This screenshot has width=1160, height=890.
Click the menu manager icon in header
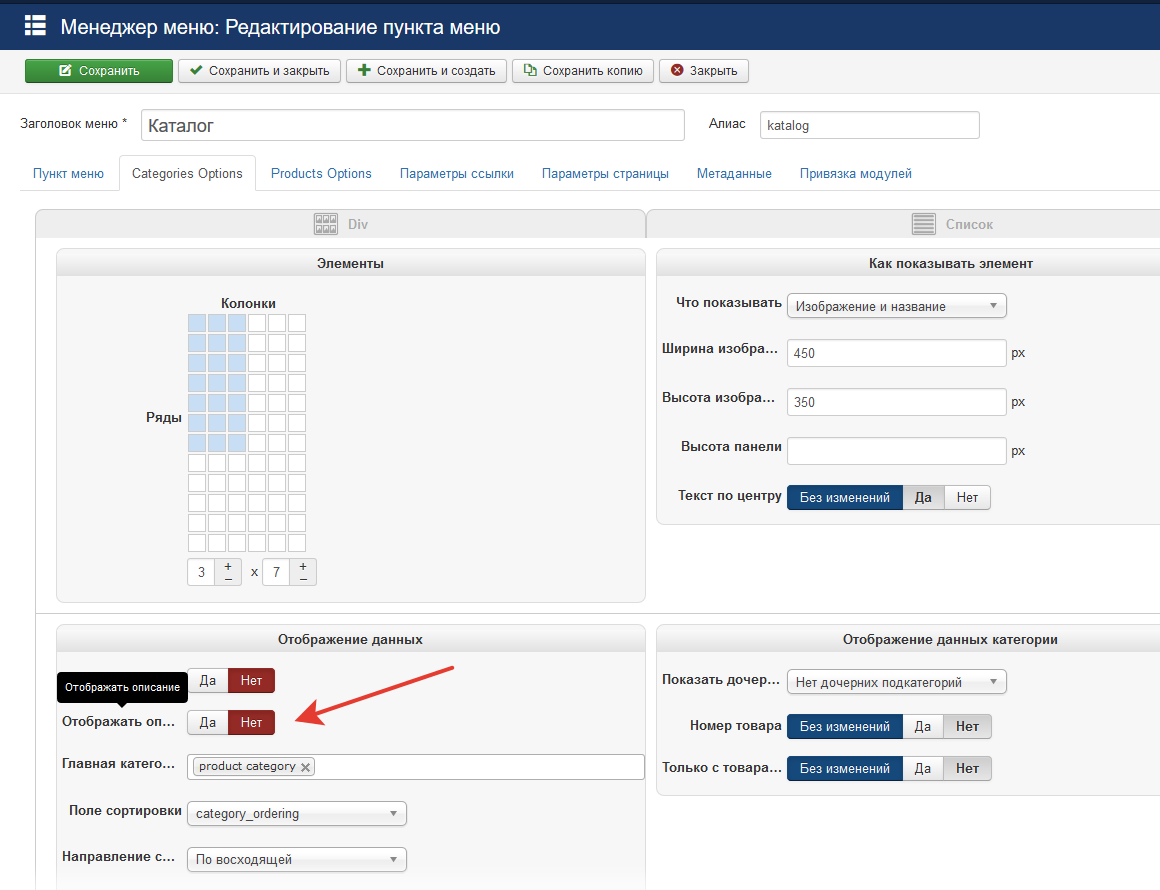point(35,26)
